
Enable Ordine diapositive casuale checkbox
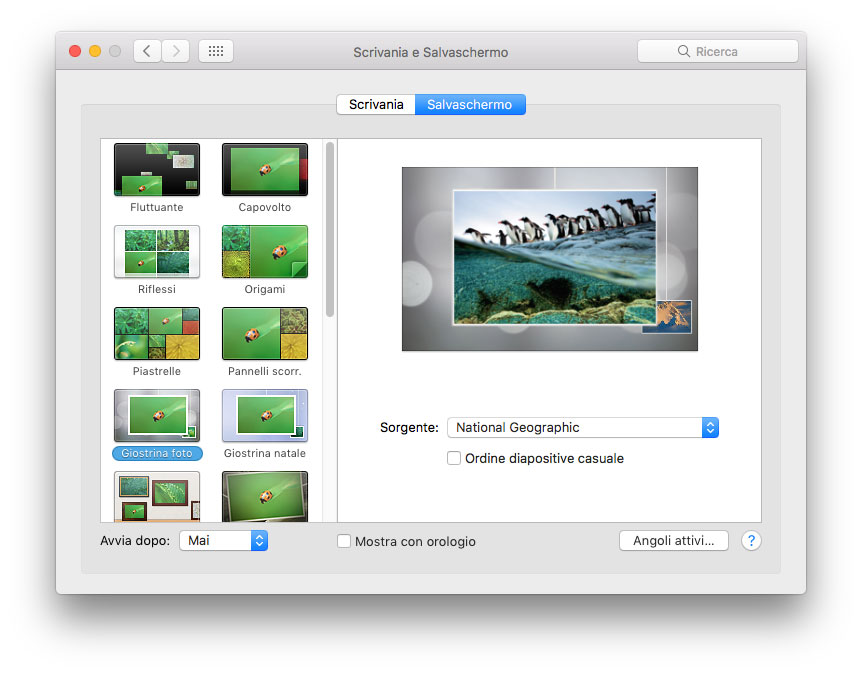454,458
